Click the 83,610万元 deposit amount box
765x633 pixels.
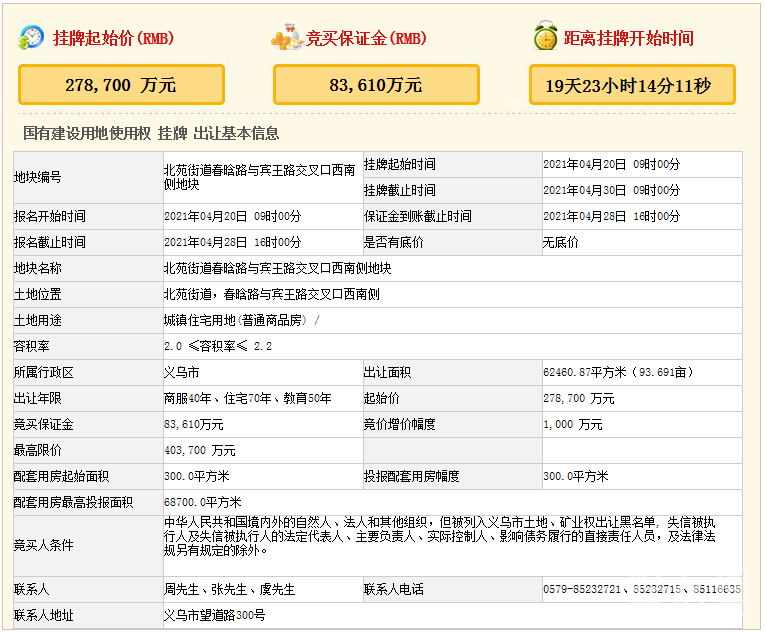(376, 85)
